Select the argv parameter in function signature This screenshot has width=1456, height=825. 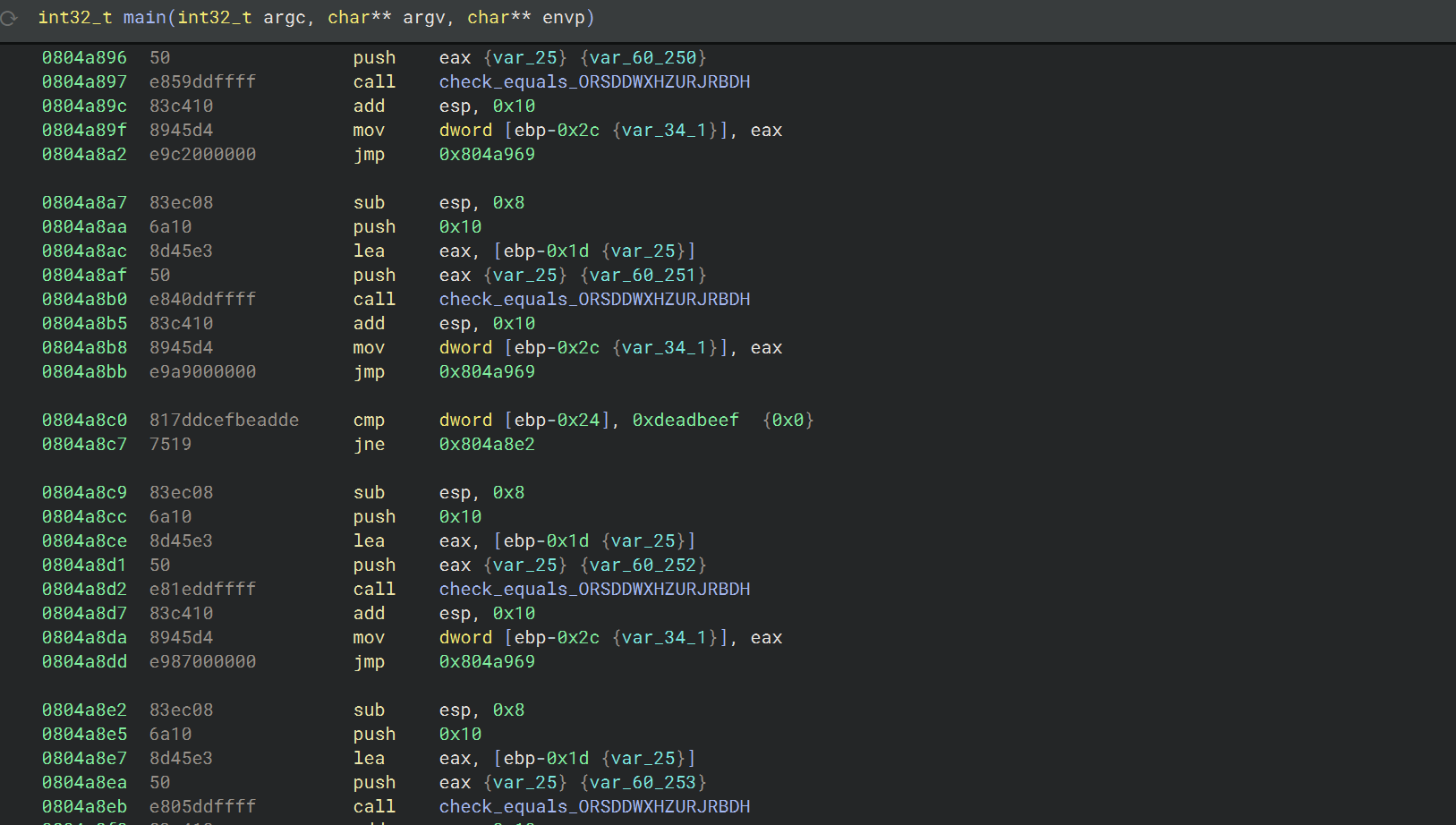(x=424, y=18)
